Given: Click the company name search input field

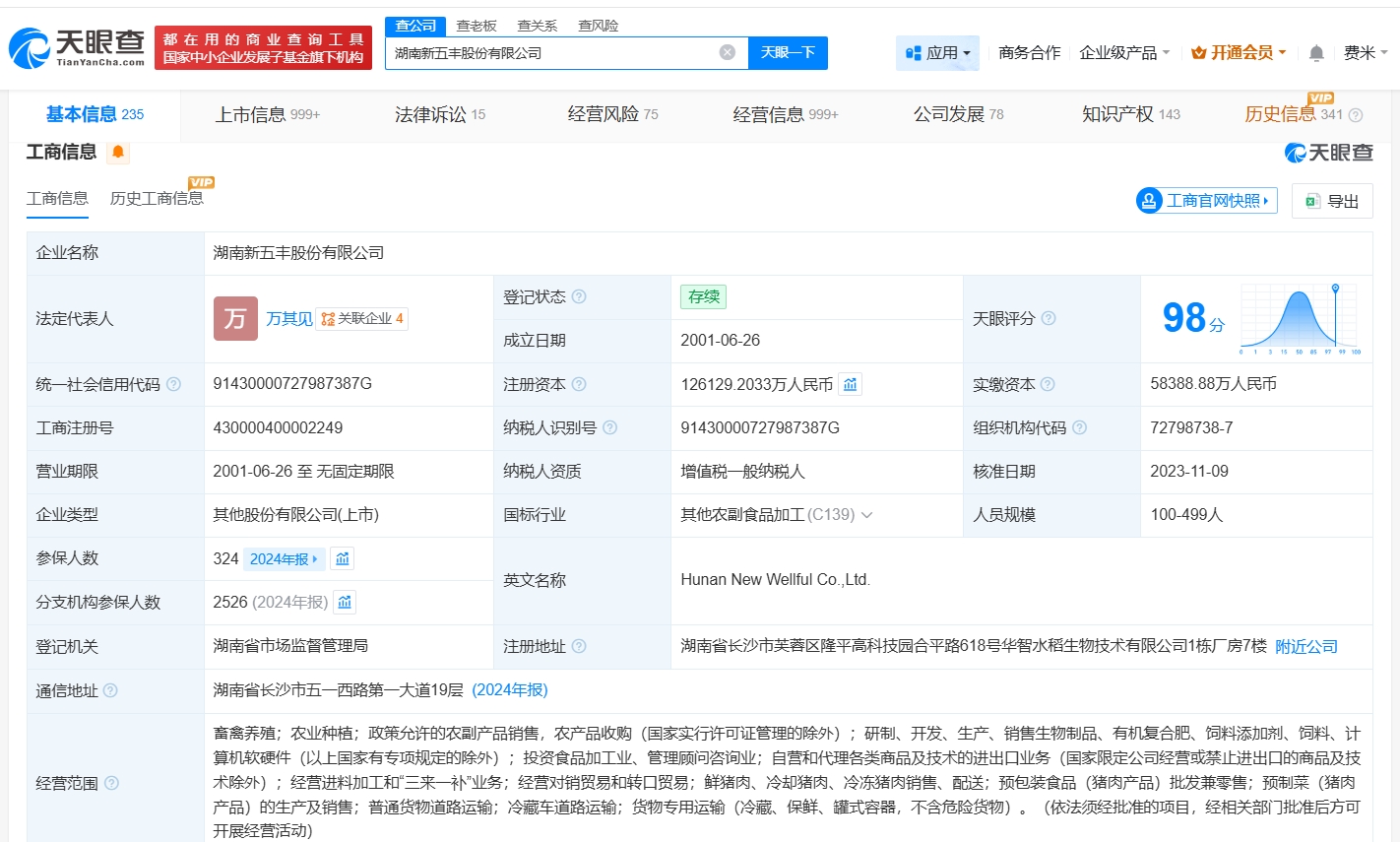Looking at the screenshot, I should (551, 53).
